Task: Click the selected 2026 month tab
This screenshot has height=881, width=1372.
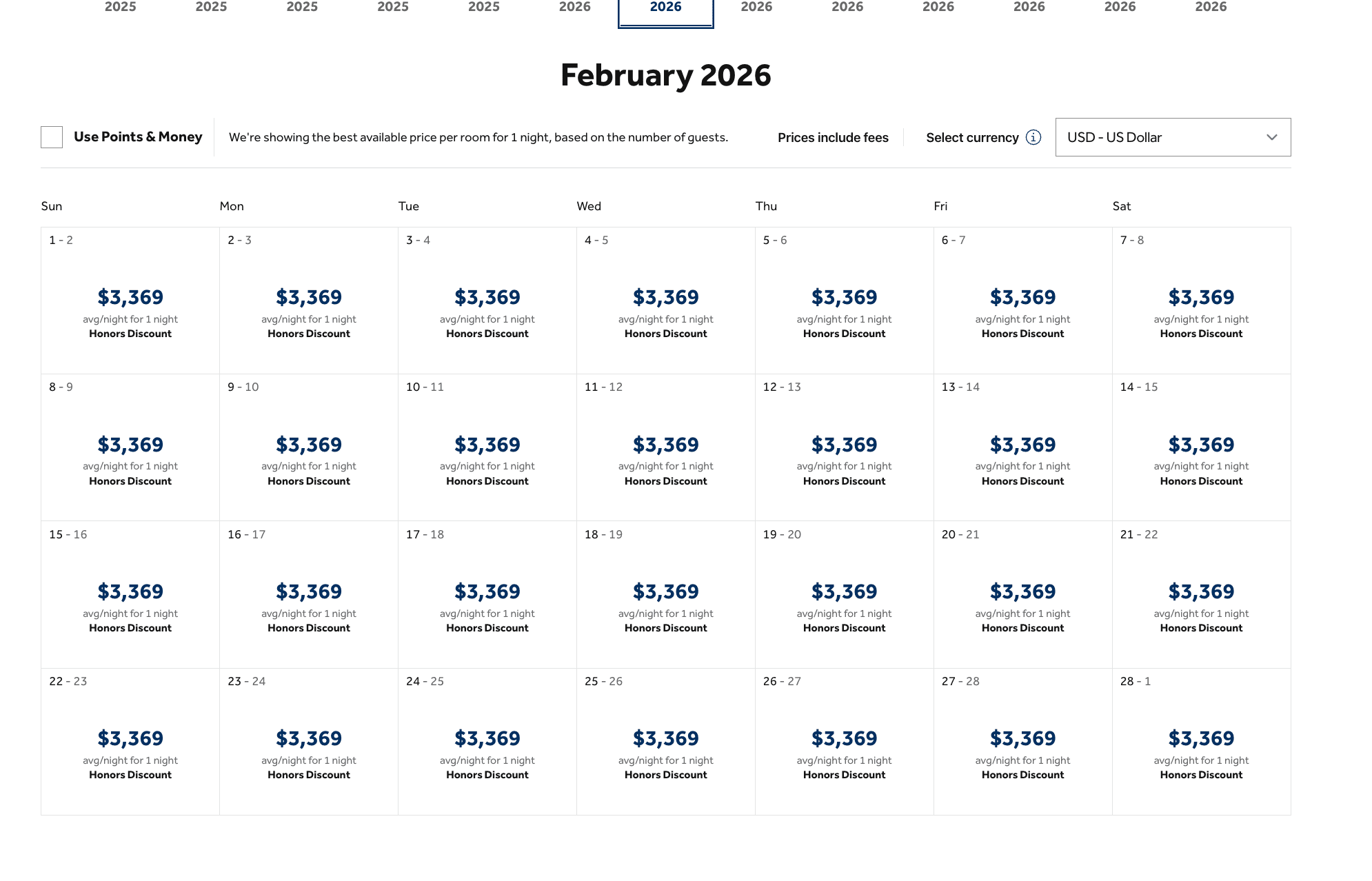Action: click(665, 10)
